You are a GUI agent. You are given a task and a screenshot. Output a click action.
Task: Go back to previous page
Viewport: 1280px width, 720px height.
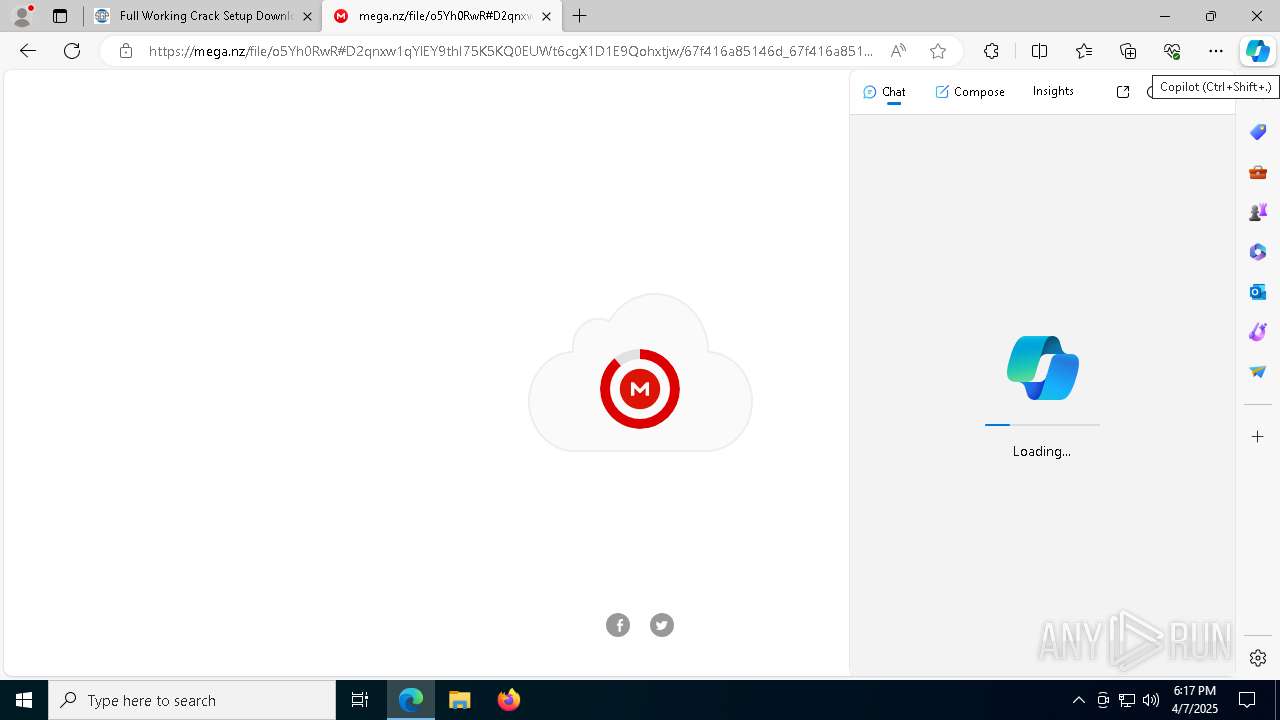28,51
